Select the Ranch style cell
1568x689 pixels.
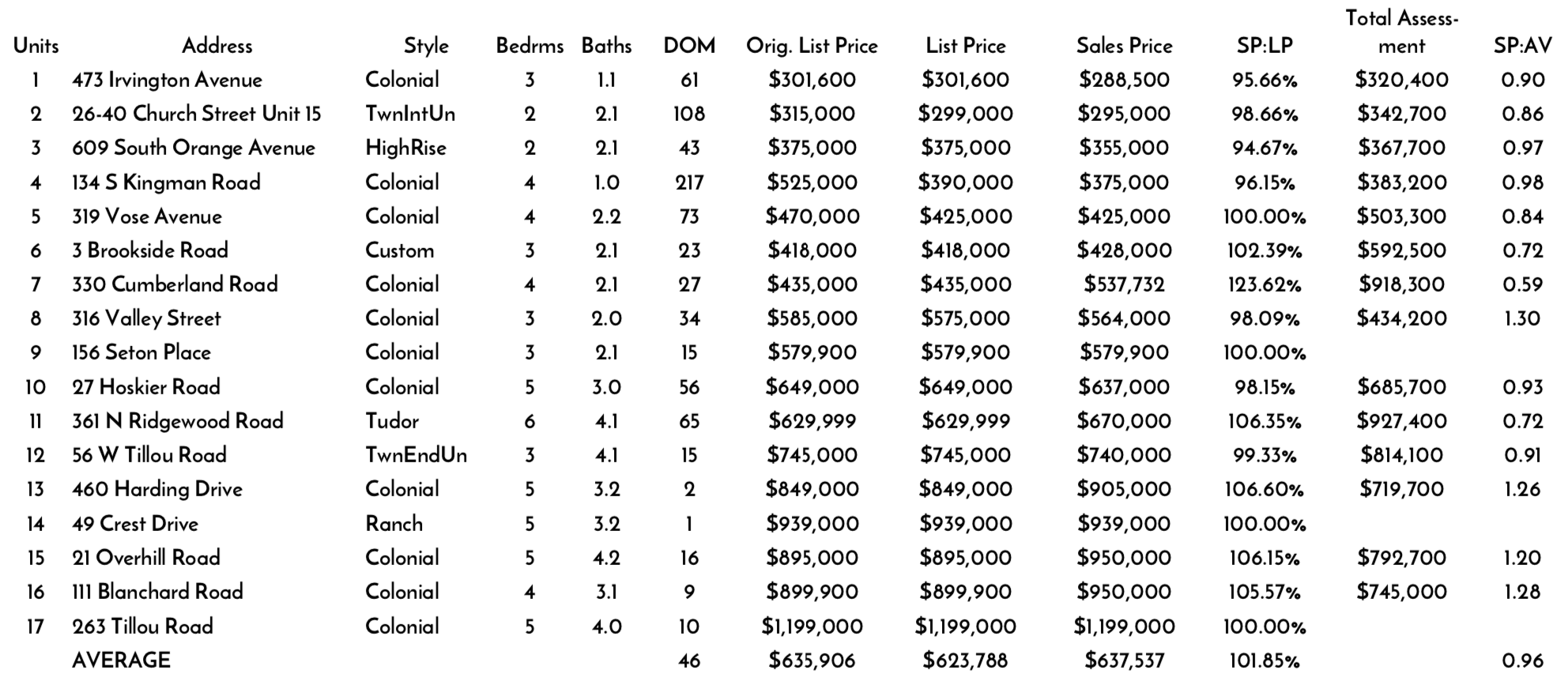(394, 524)
